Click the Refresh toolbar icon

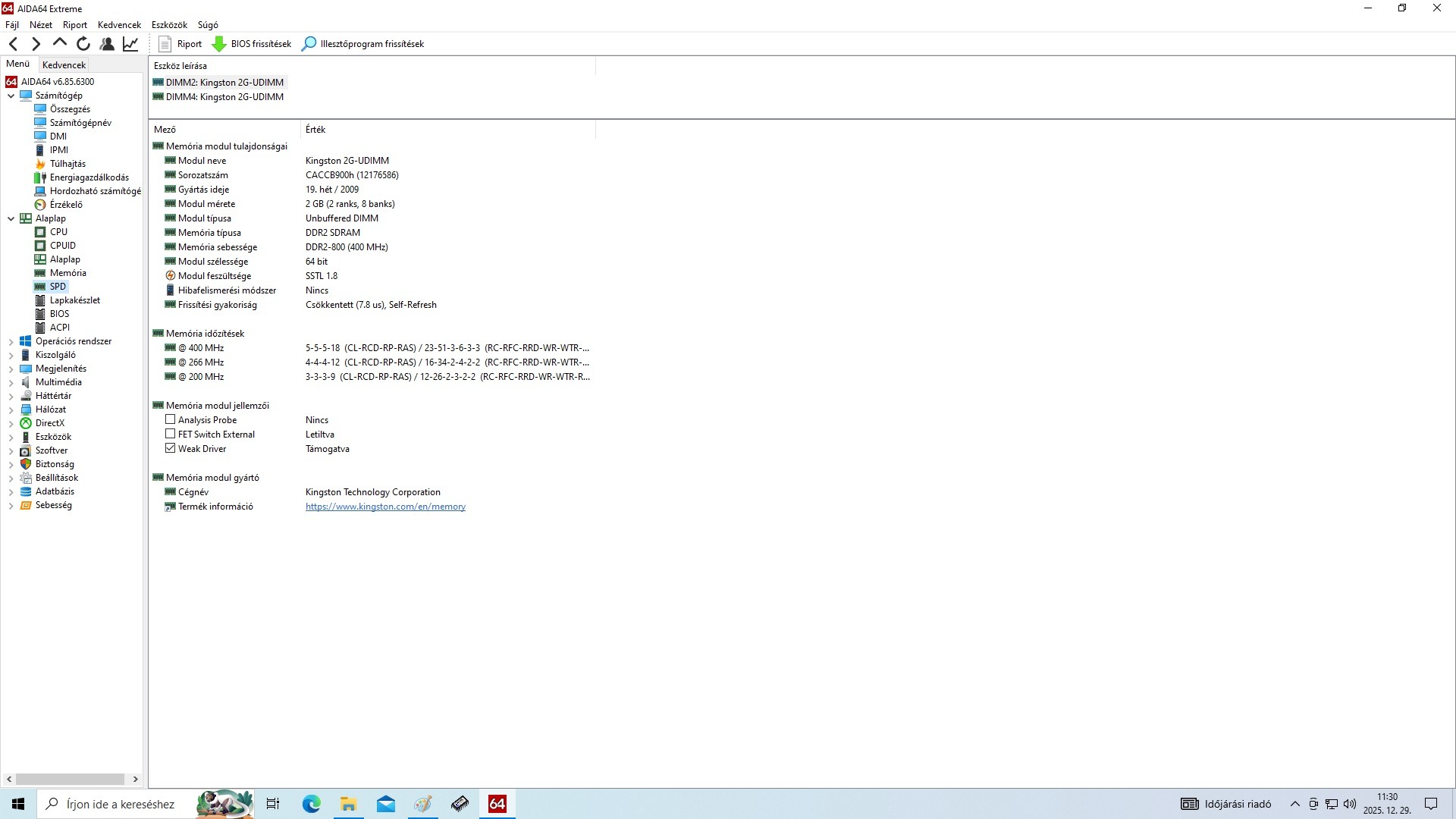click(x=83, y=44)
